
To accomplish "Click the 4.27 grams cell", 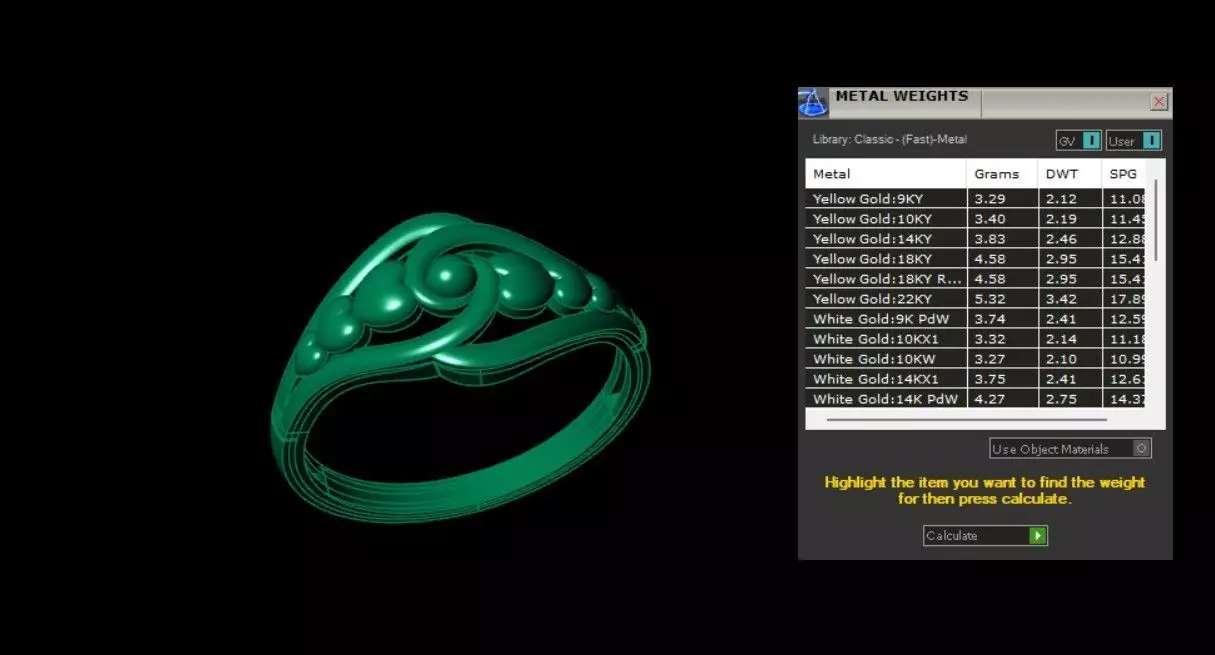I will pyautogui.click(x=1002, y=399).
